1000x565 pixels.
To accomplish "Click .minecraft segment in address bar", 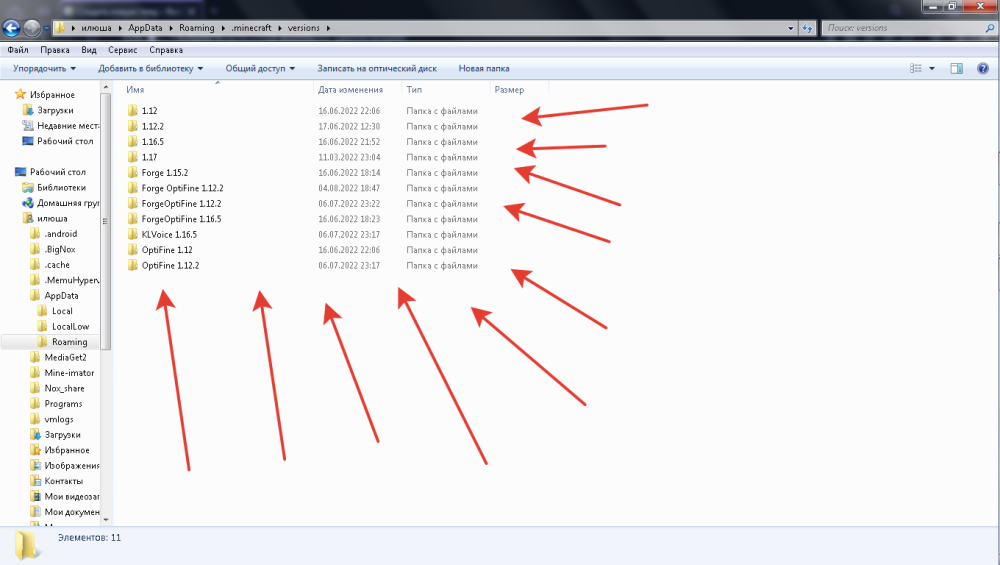I will point(251,28).
